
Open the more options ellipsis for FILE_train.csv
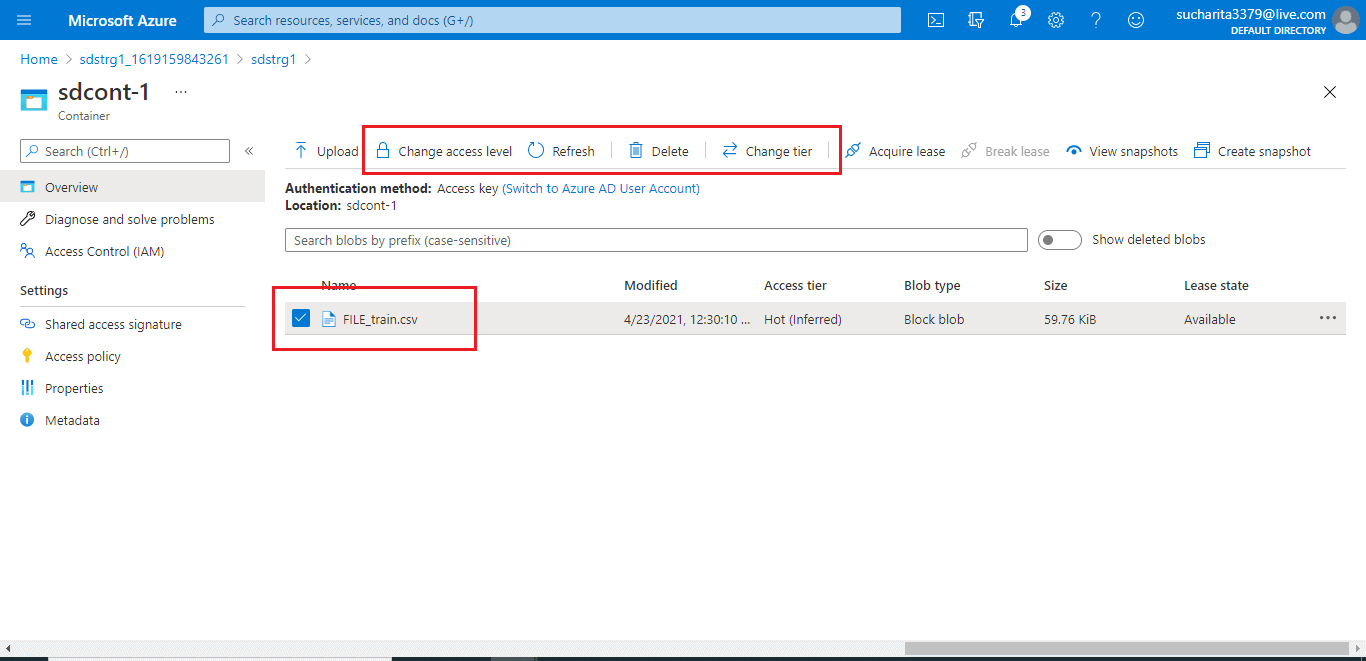[1327, 318]
